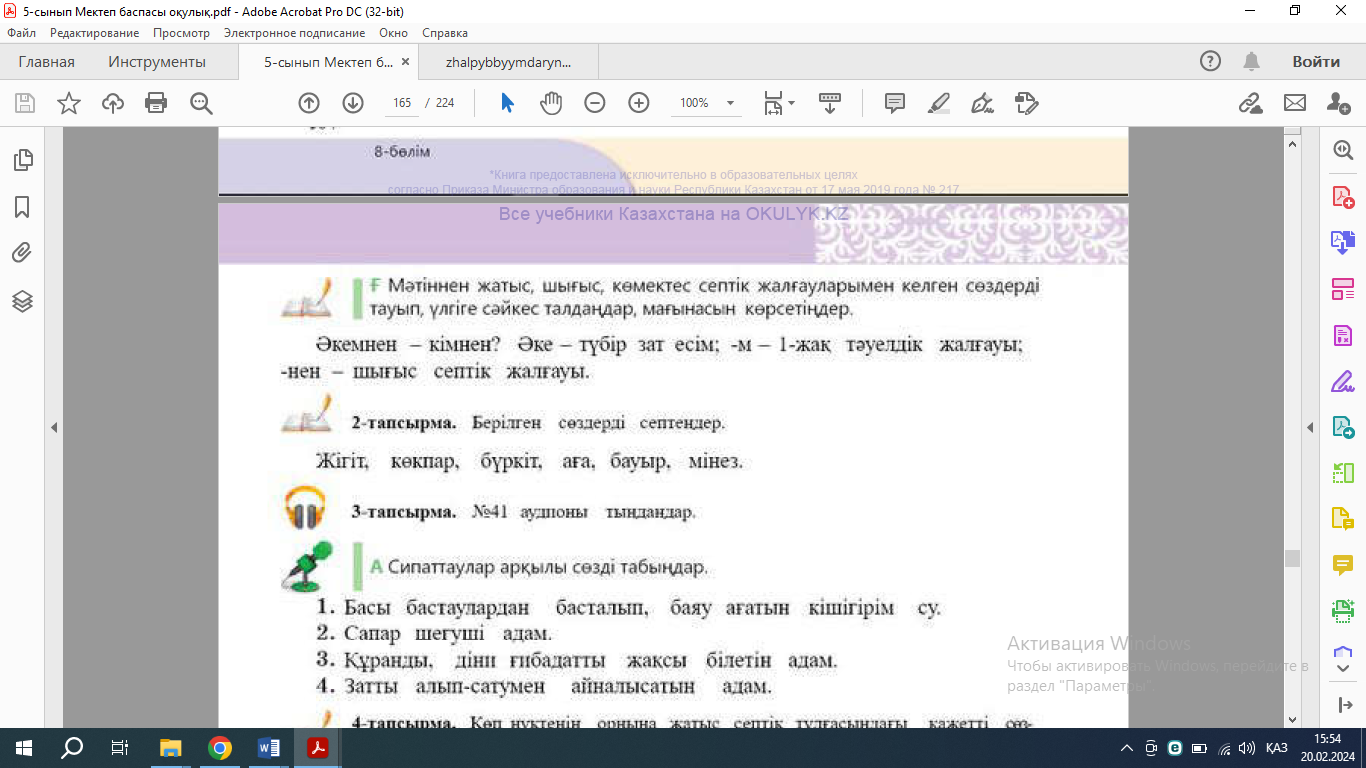
Task: Open the Редактирование menu
Action: tap(94, 33)
